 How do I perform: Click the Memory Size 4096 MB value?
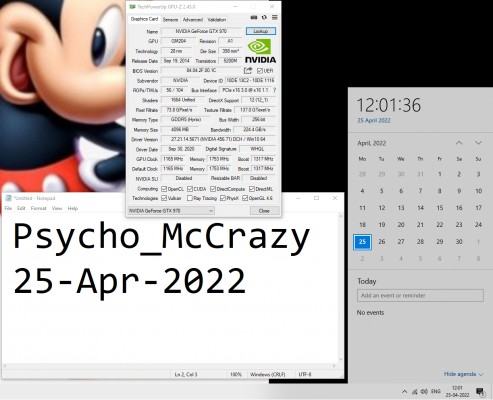click(x=180, y=129)
